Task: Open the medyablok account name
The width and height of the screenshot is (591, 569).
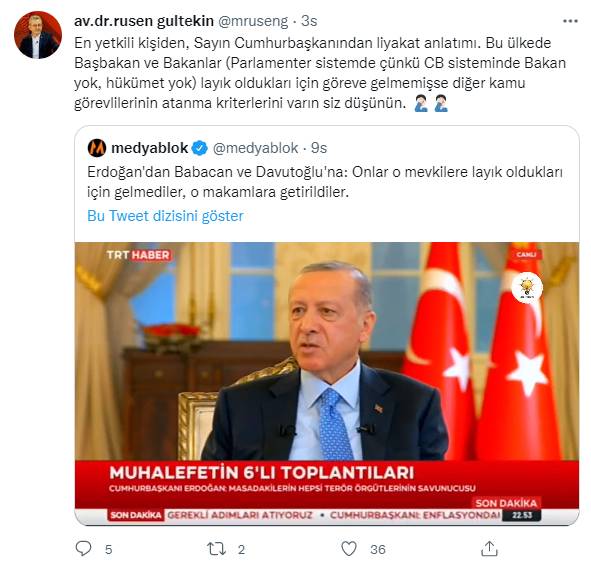Action: click(x=149, y=148)
